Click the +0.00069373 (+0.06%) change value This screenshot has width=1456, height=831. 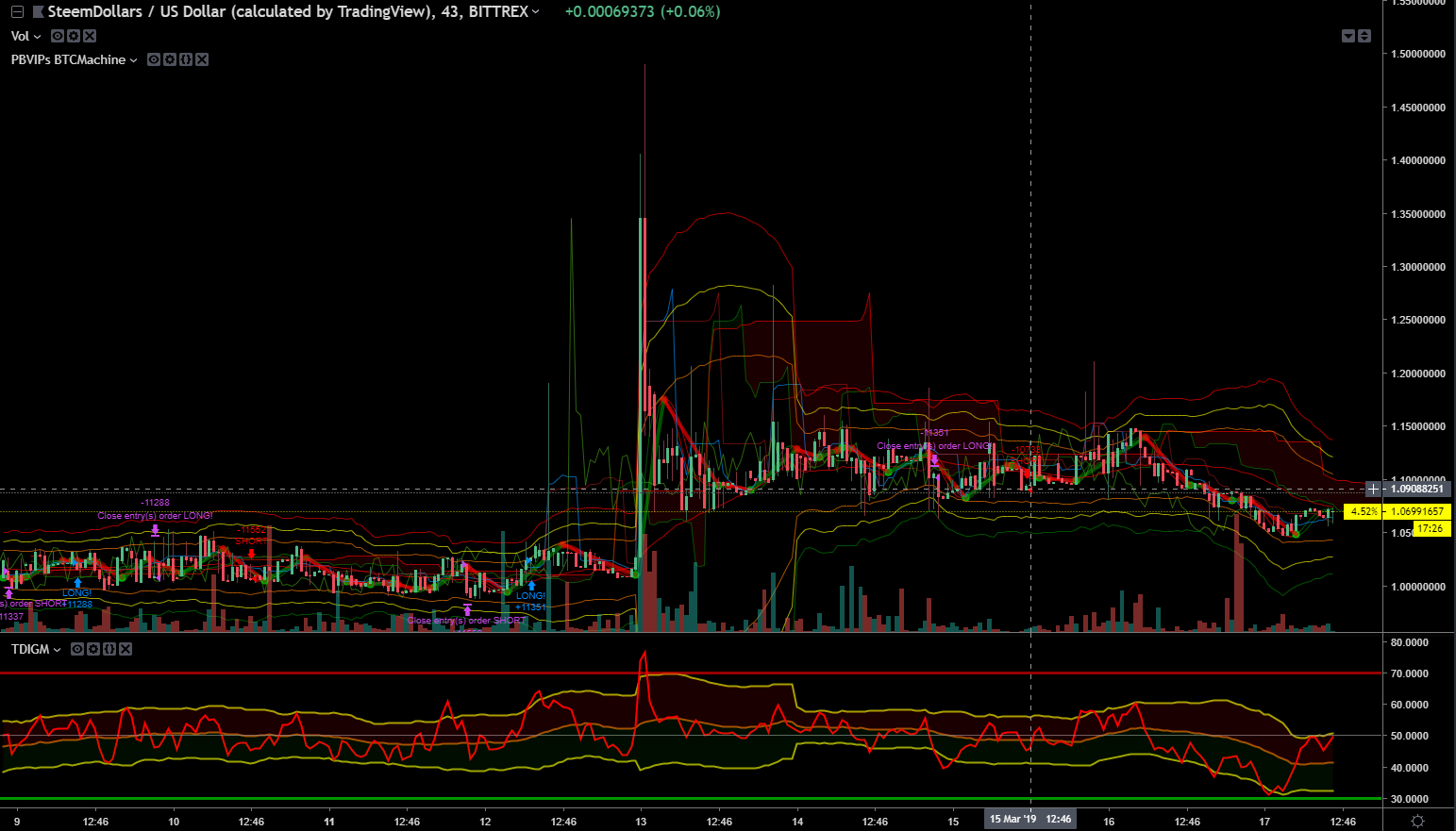[643, 11]
